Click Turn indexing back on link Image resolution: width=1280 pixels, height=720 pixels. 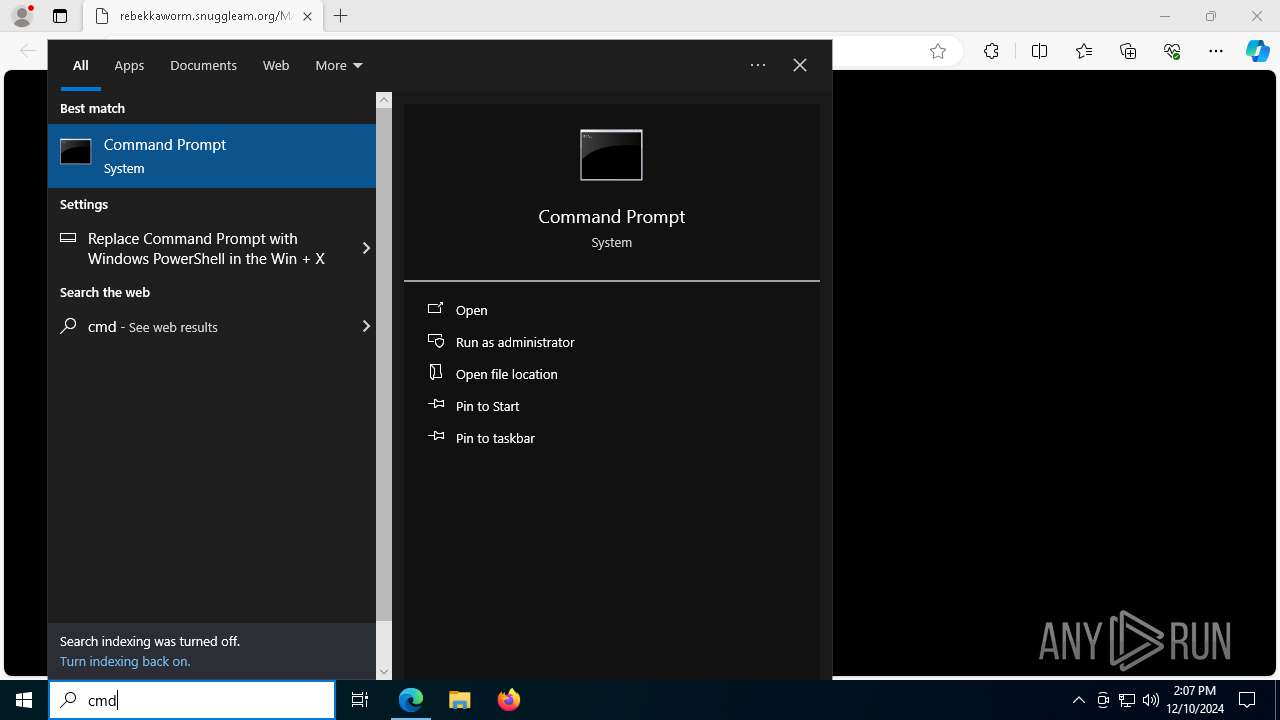(x=125, y=661)
